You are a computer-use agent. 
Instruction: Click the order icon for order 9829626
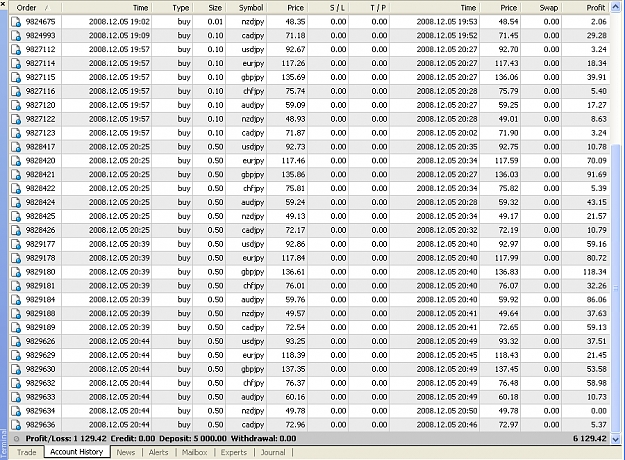16,342
